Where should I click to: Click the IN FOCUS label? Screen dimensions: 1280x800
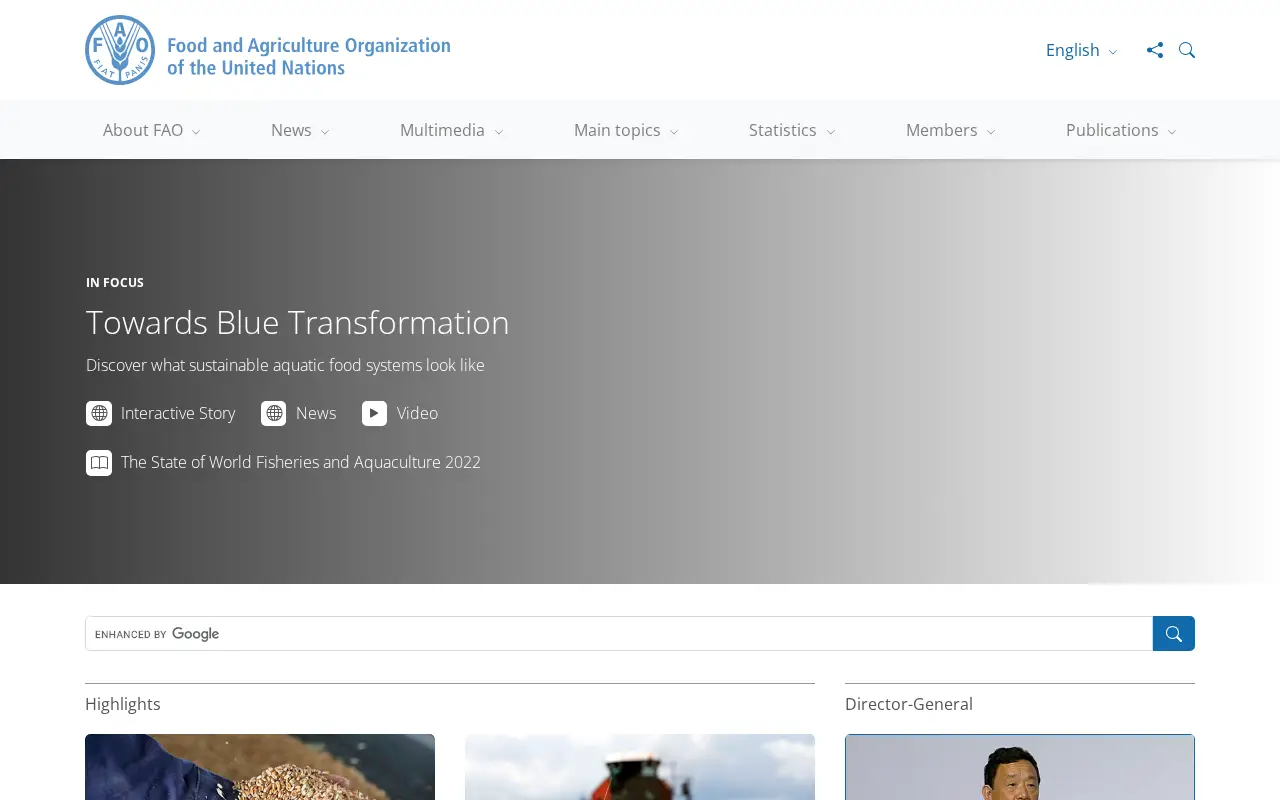[x=115, y=283]
